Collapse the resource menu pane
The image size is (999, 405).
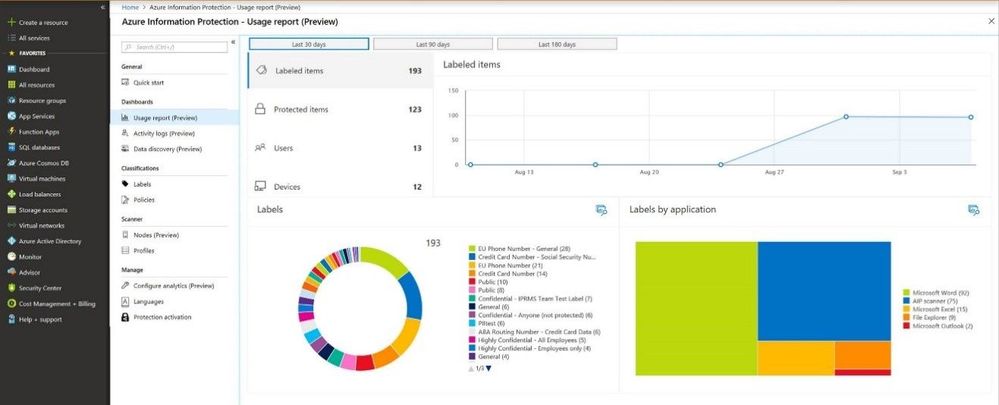233,42
